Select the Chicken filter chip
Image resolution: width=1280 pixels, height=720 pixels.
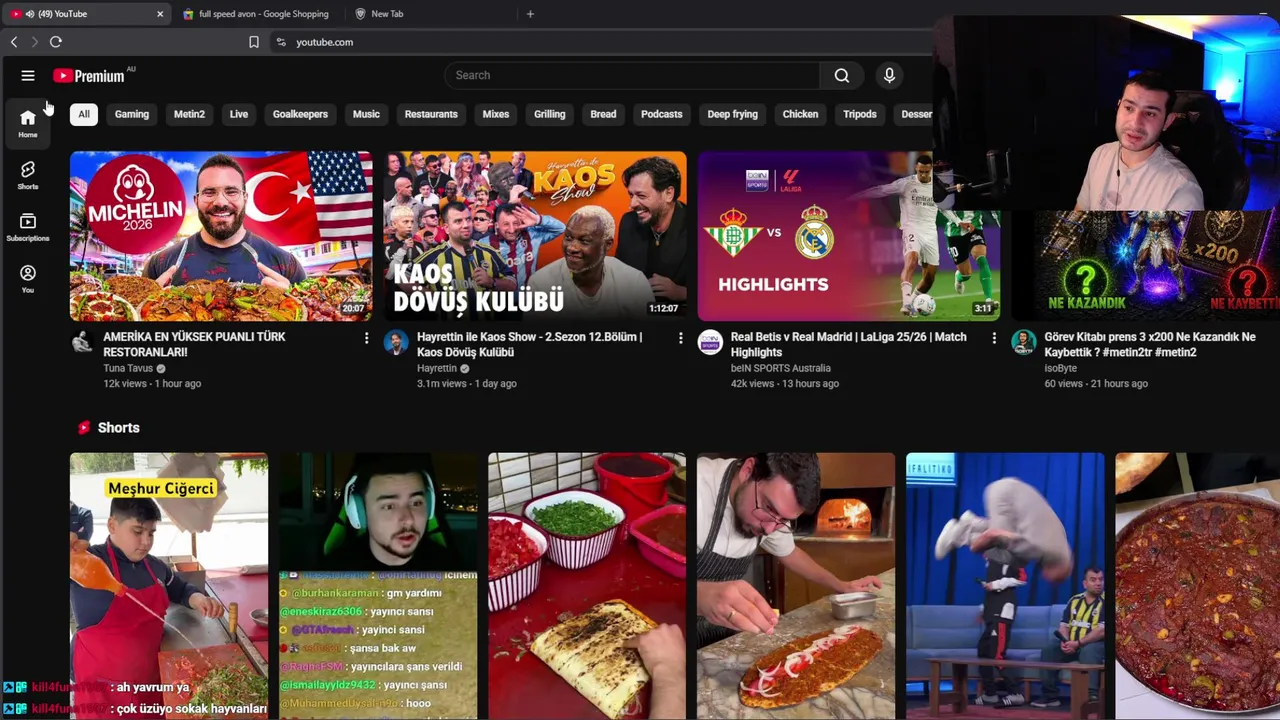(x=800, y=114)
